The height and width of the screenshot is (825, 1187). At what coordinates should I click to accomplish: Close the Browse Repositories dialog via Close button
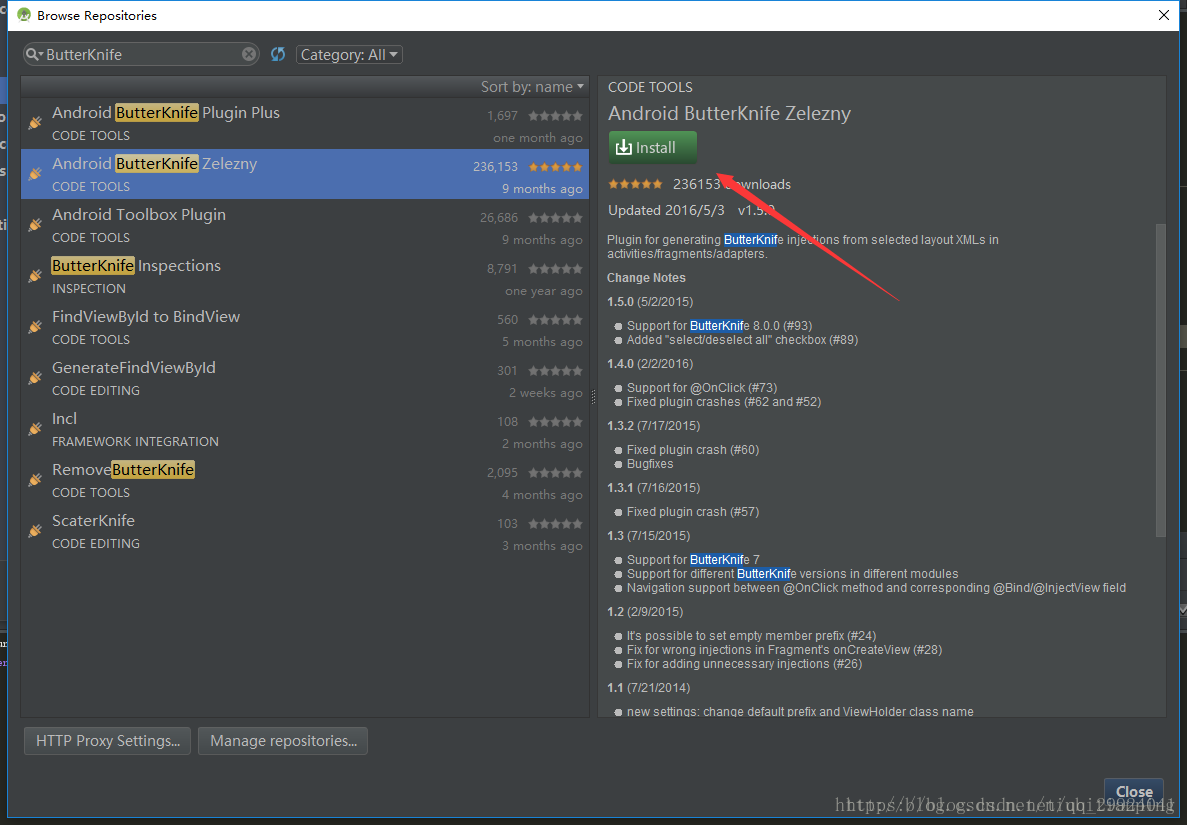coord(1133,791)
